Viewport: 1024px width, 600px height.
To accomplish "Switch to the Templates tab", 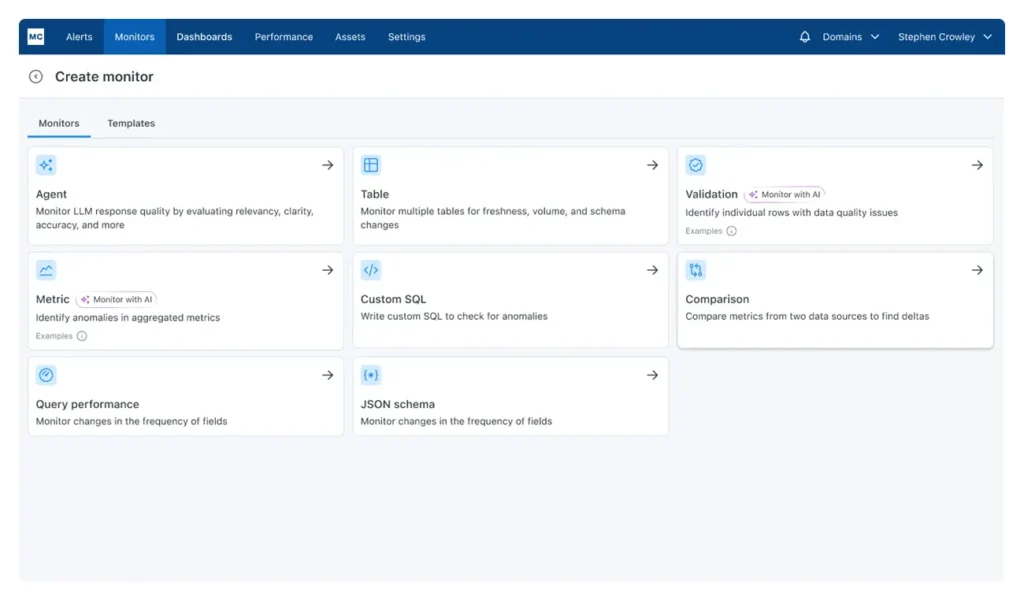I will [x=131, y=123].
